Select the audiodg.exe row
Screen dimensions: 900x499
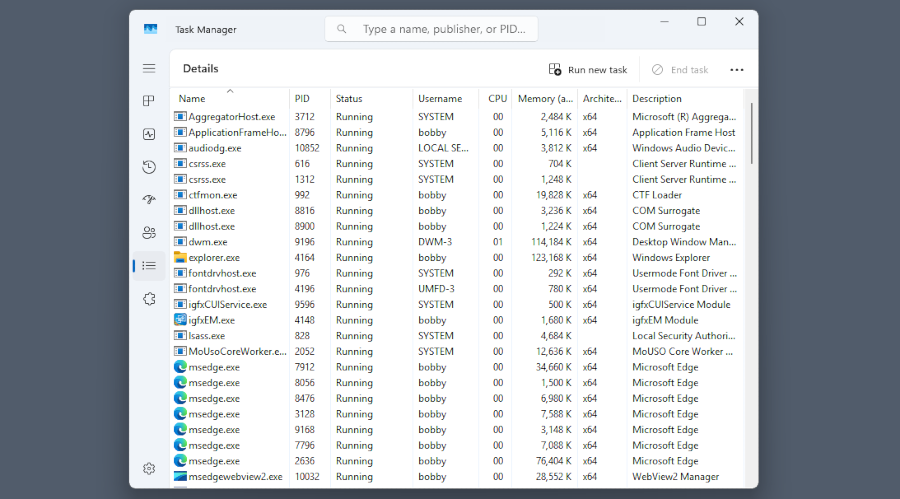coord(456,148)
